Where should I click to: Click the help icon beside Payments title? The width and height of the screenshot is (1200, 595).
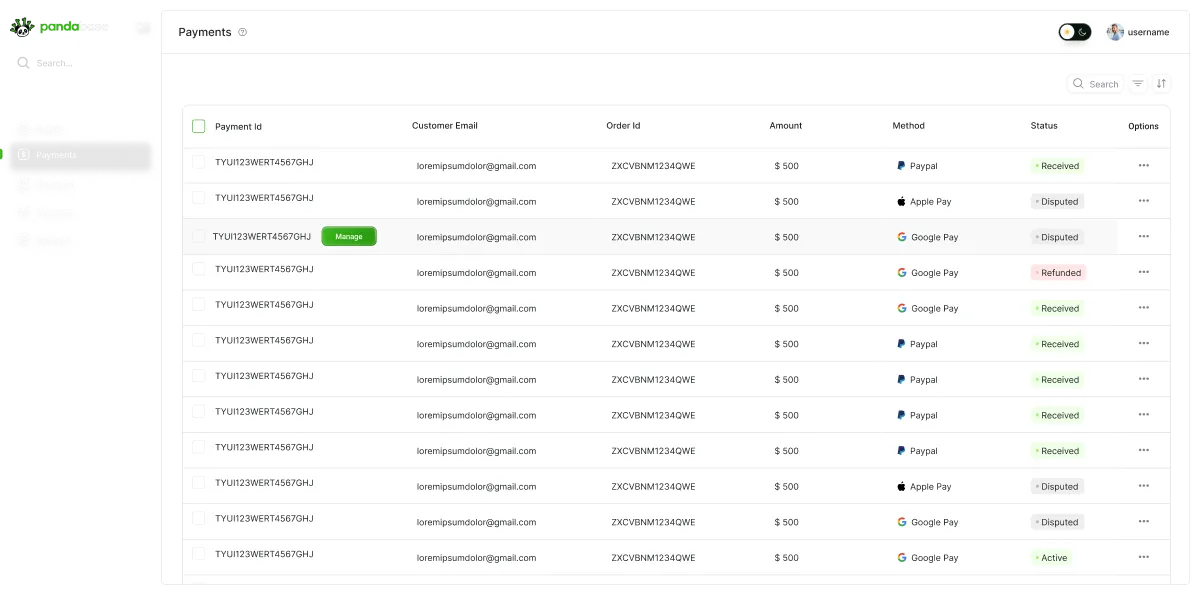(x=242, y=32)
